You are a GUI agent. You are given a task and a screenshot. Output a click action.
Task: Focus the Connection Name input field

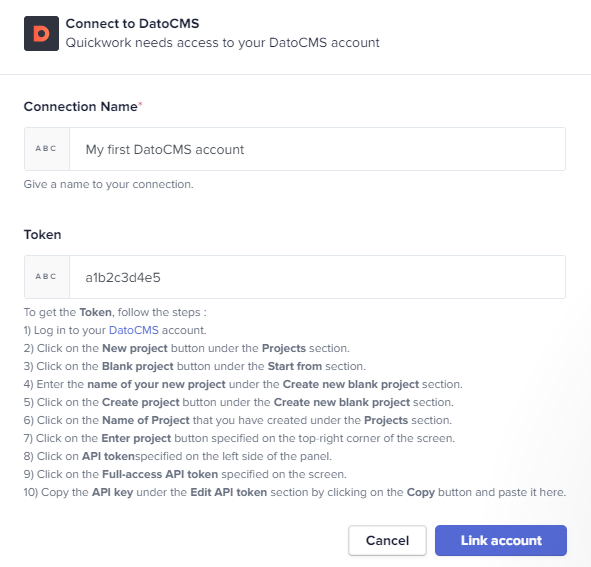(x=317, y=149)
